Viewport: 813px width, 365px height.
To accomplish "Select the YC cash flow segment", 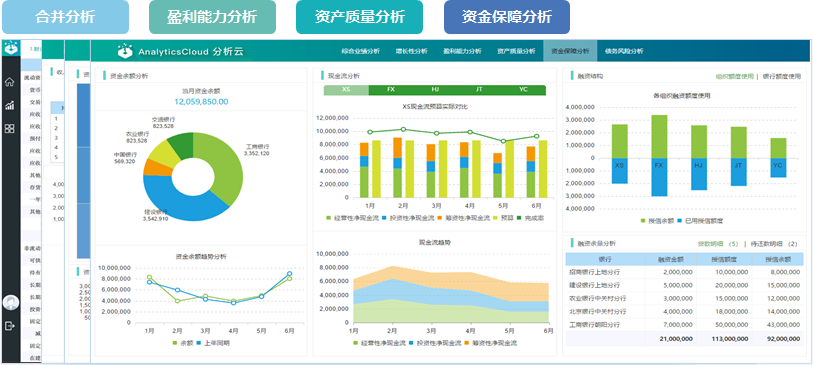I will pyautogui.click(x=524, y=90).
